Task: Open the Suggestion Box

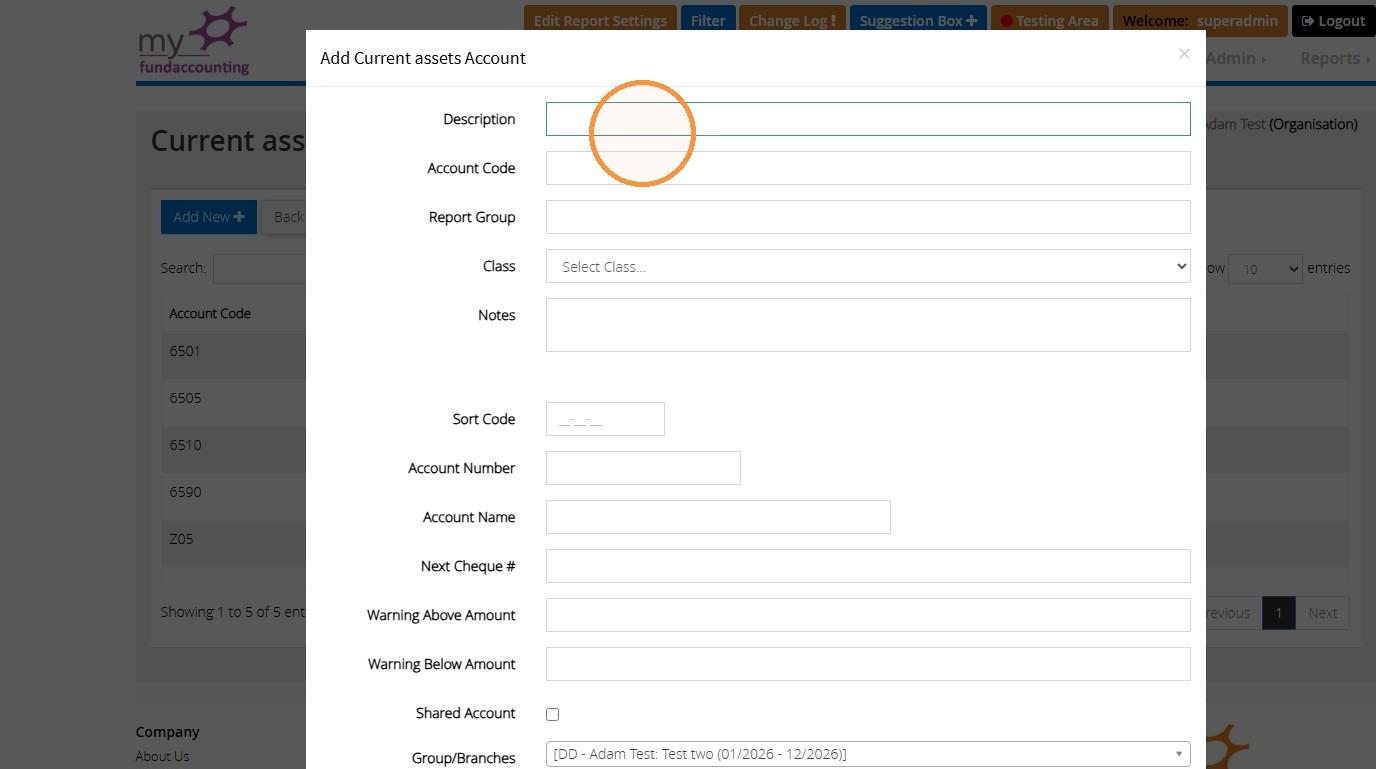Action: tap(918, 21)
